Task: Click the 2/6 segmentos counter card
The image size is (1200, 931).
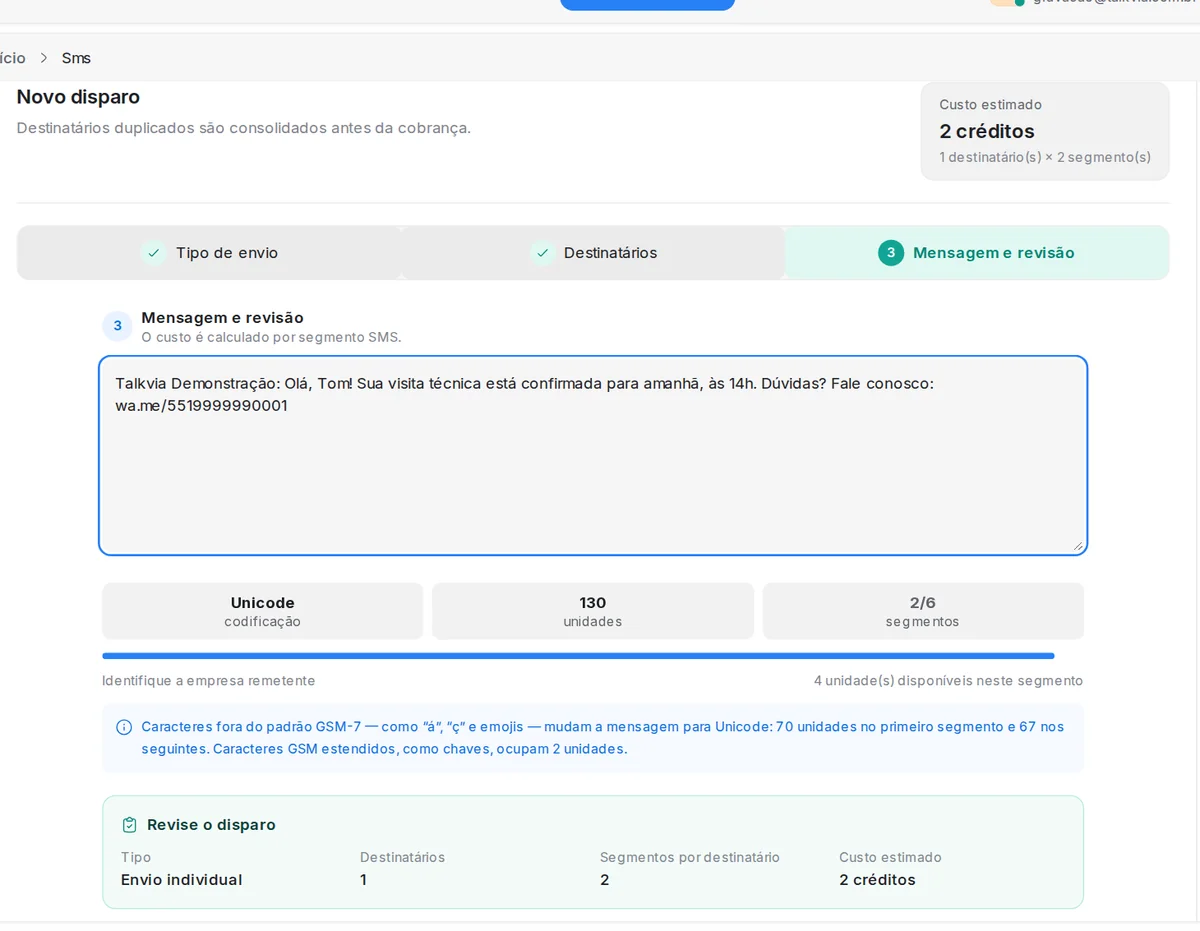Action: [923, 611]
